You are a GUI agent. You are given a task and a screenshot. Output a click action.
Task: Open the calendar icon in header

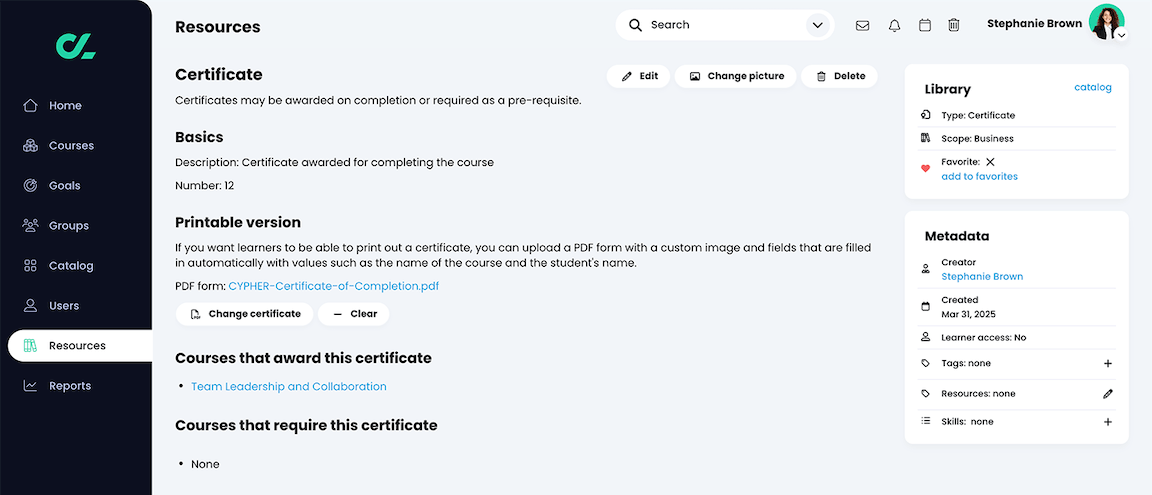tap(925, 25)
